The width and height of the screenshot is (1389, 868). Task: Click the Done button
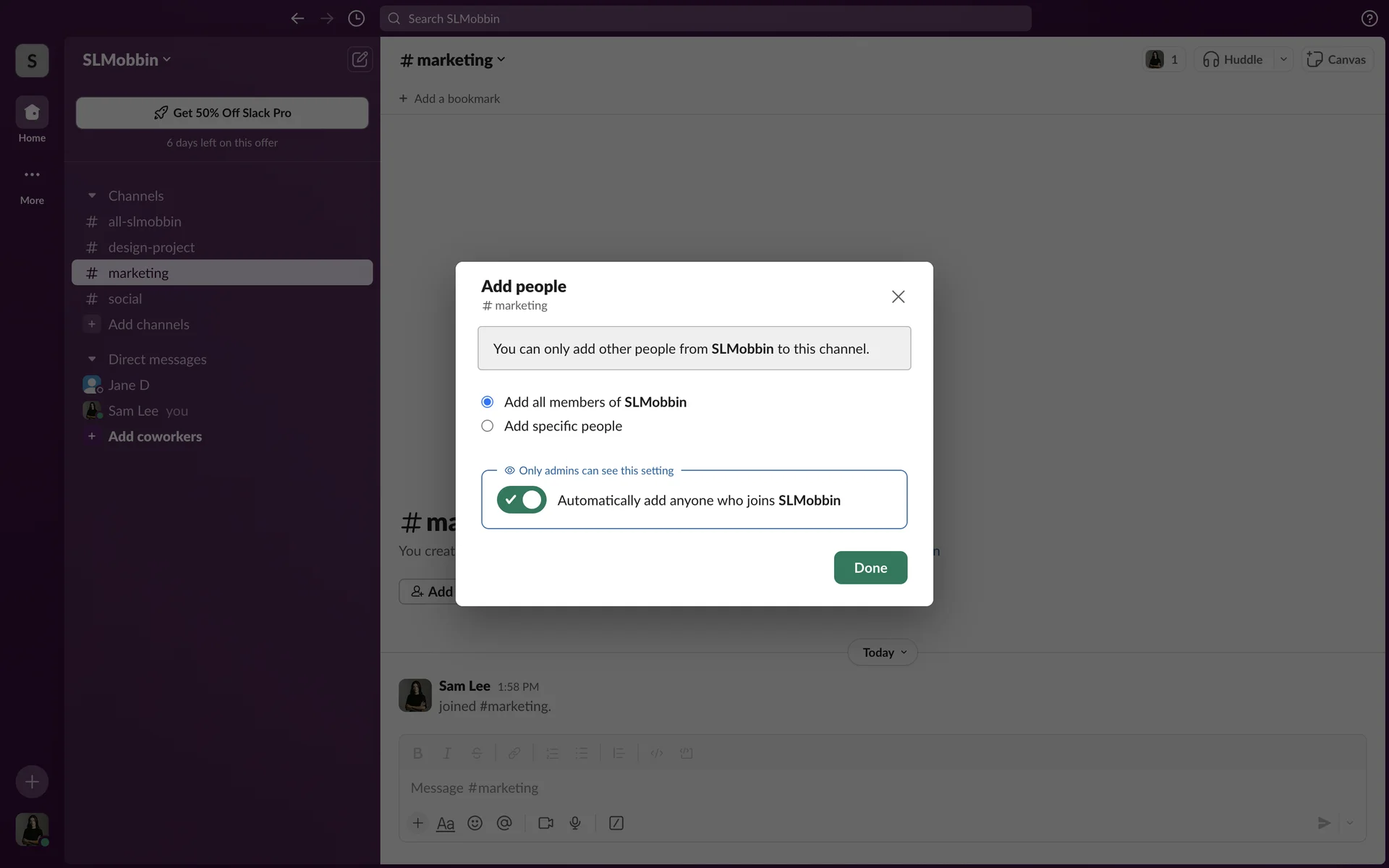click(870, 568)
